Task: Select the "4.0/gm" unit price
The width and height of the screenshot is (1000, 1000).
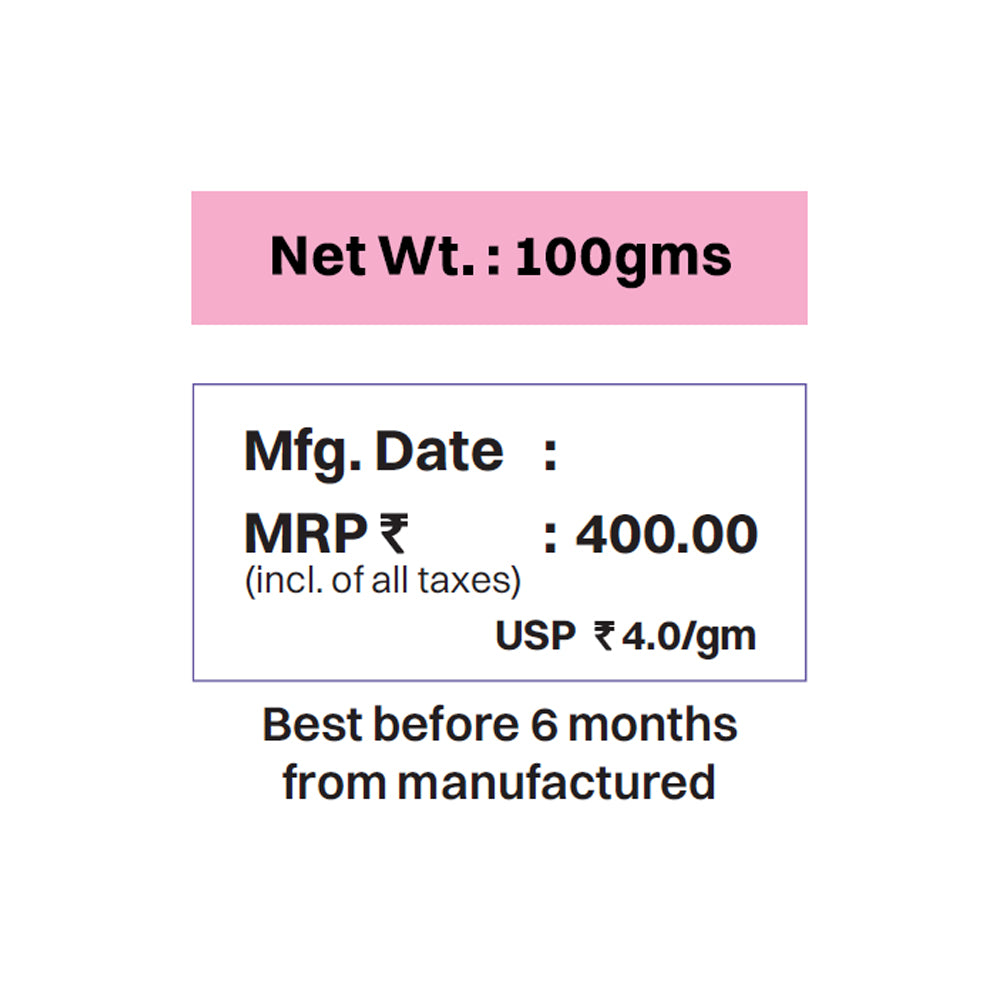Action: coord(688,636)
